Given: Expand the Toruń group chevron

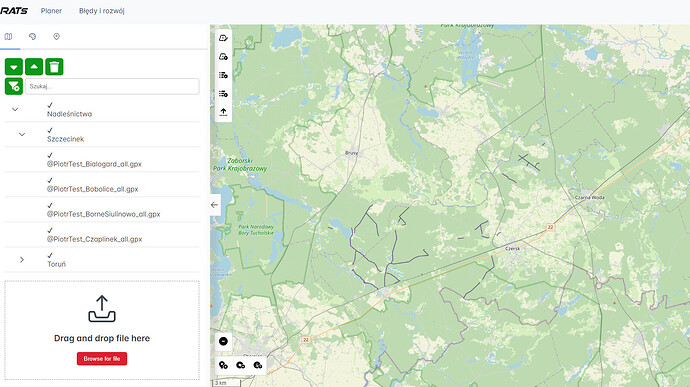Looking at the screenshot, I should (x=22, y=260).
